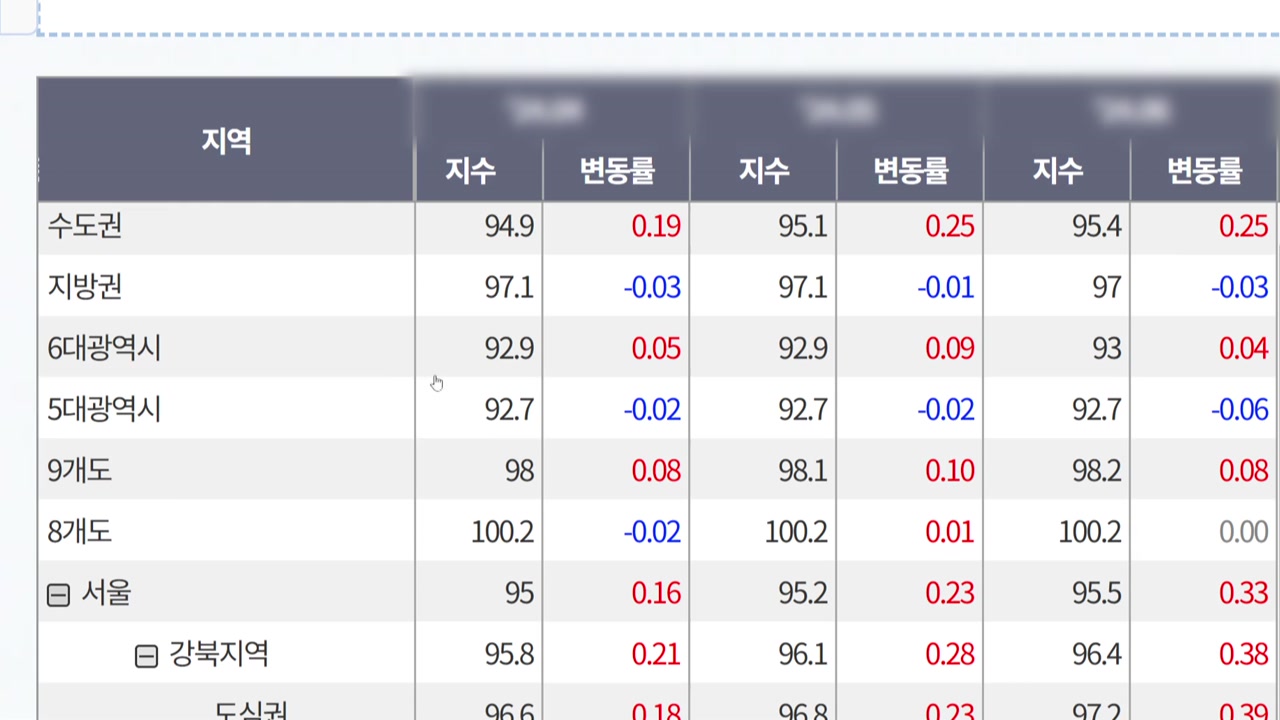Collapse the 강북지역 subgroup
The height and width of the screenshot is (720, 1280).
[x=146, y=656]
